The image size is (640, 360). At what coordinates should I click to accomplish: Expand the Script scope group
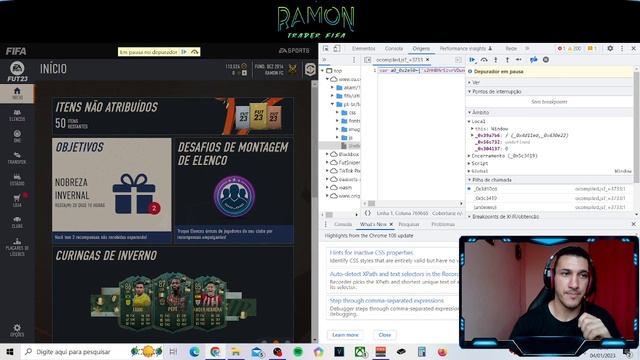(469, 163)
